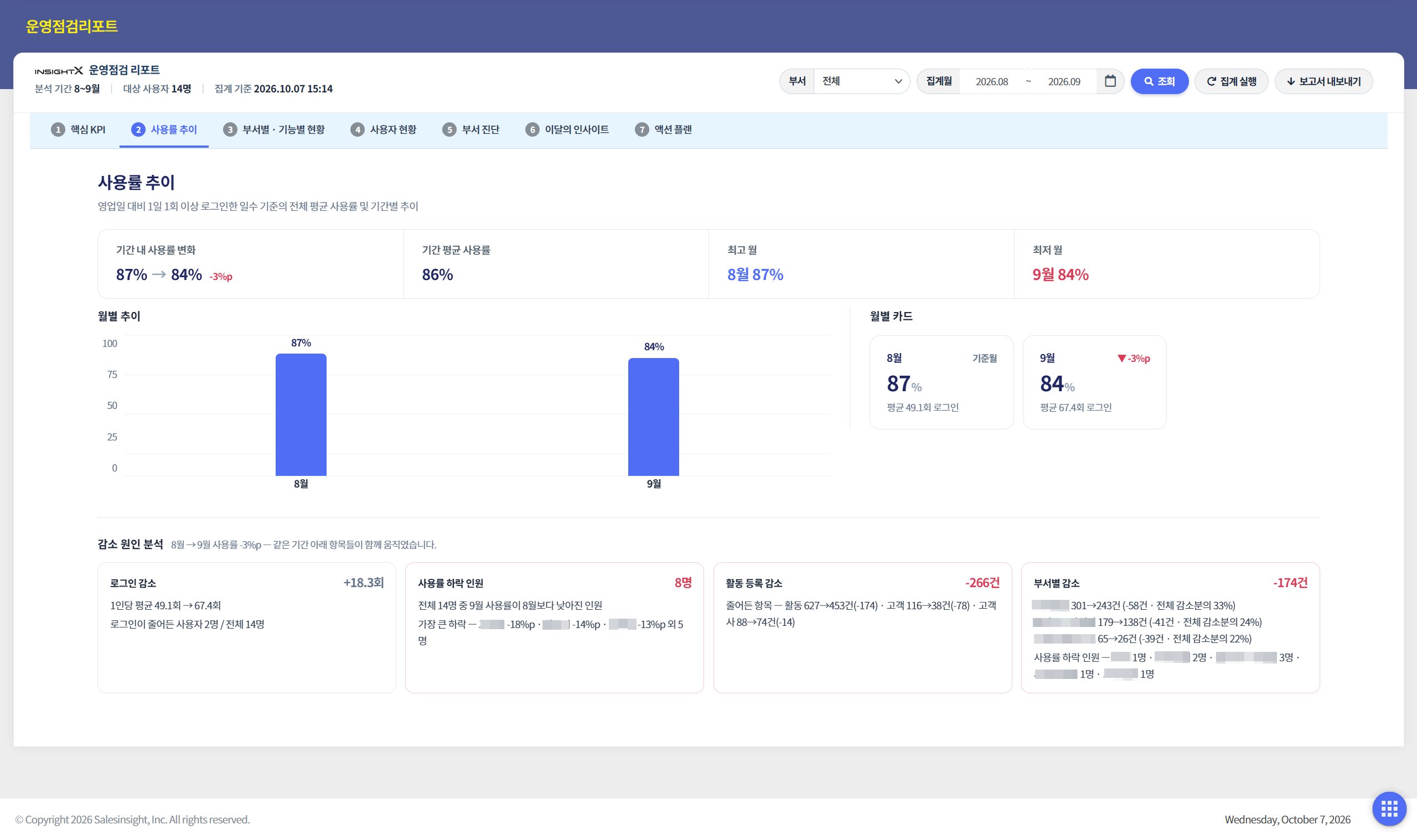The height and width of the screenshot is (840, 1417).
Task: Open 이달의 인사이트 tab
Action: click(567, 129)
